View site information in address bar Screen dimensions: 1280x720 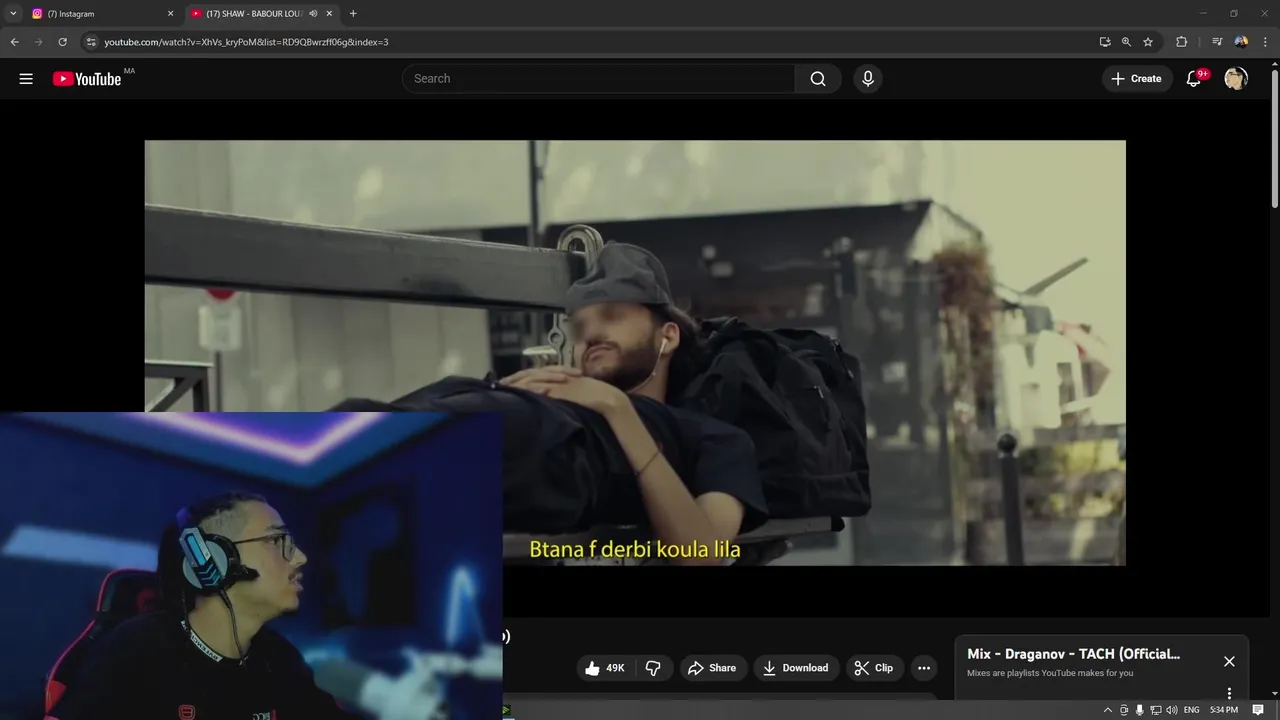coord(91,42)
